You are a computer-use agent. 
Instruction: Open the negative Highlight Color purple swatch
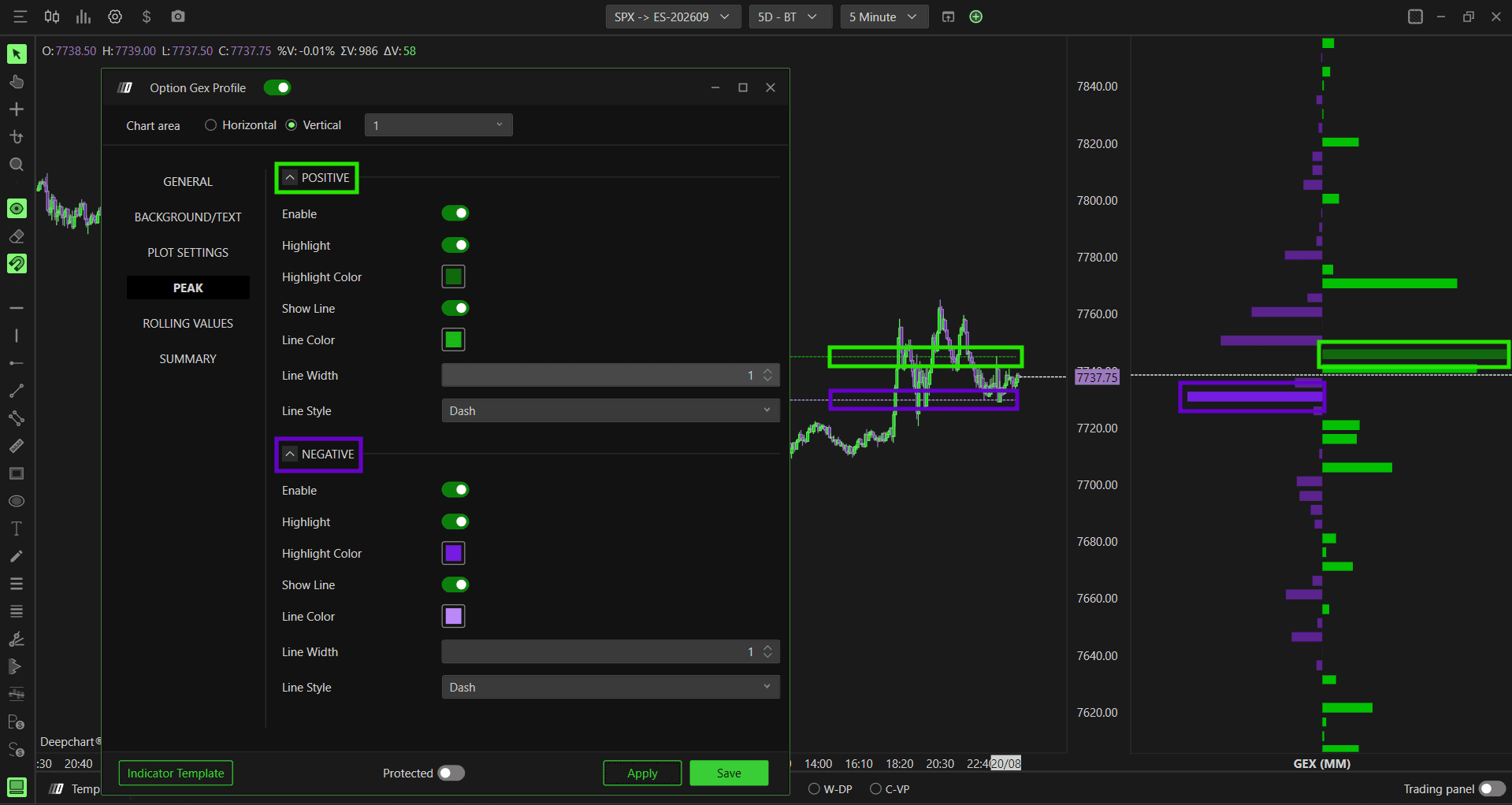pos(453,553)
